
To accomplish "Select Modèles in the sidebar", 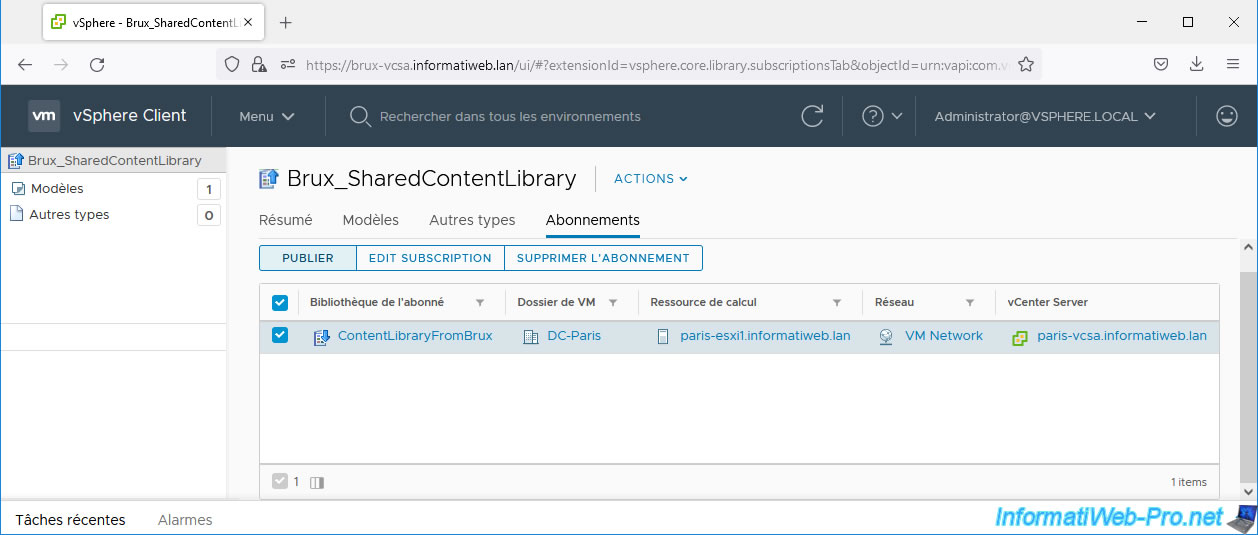I will coord(57,188).
